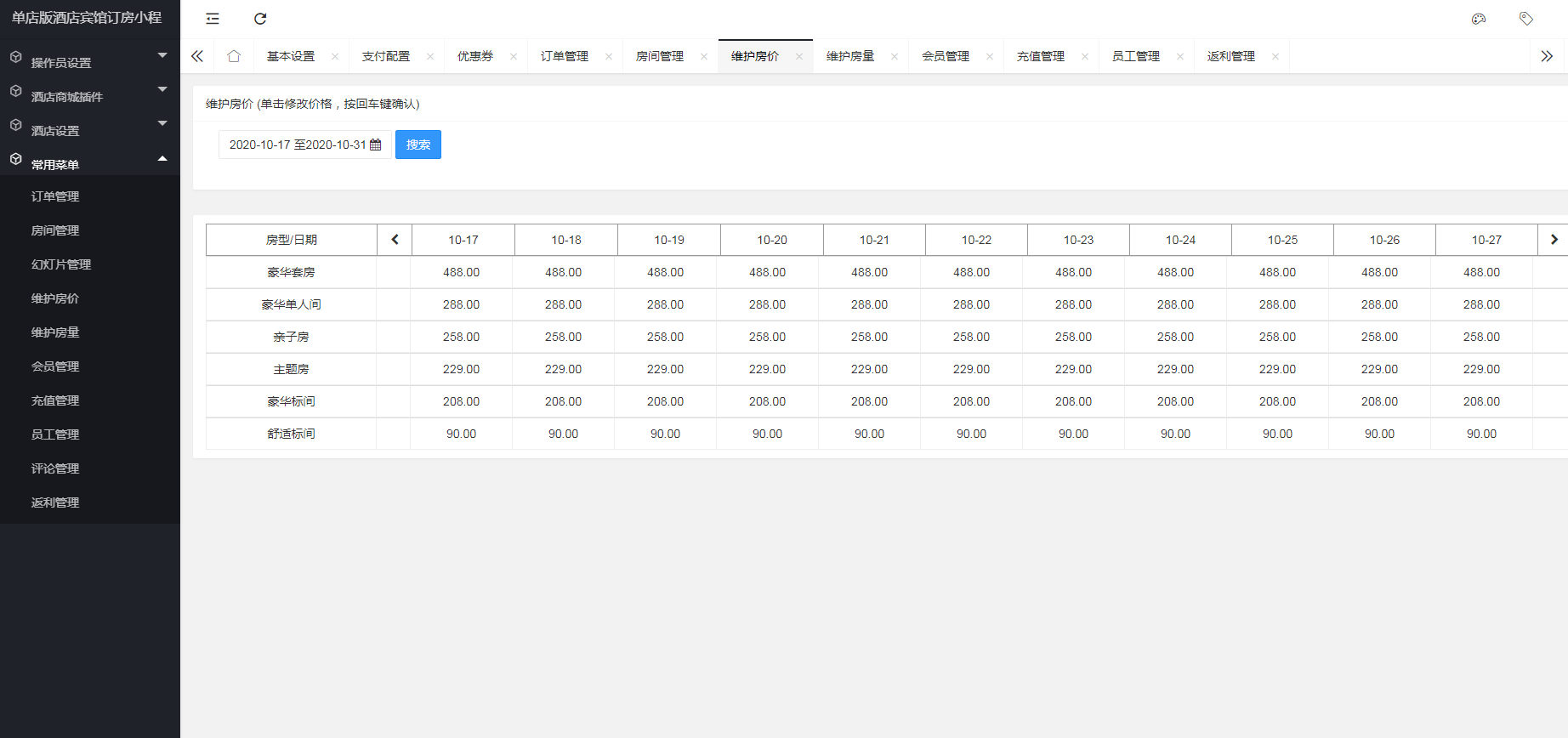
Task: Show later dates with the right arrow
Action: coord(1554,240)
